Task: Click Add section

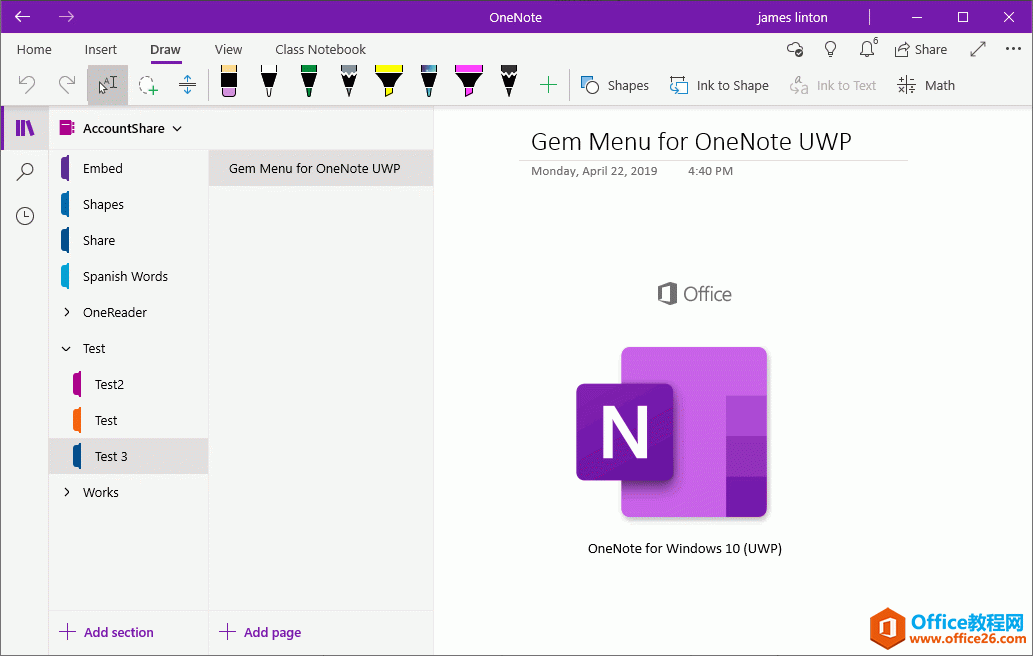Action: click(x=106, y=632)
